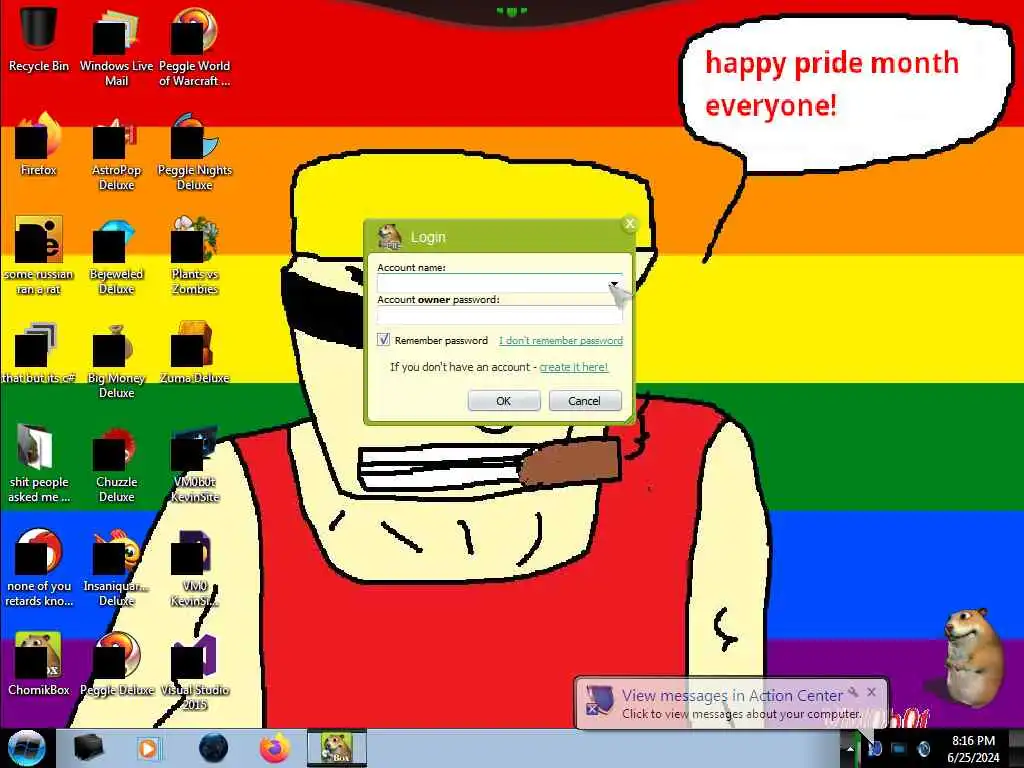Expand the Account name dropdown arrow

pos(614,284)
